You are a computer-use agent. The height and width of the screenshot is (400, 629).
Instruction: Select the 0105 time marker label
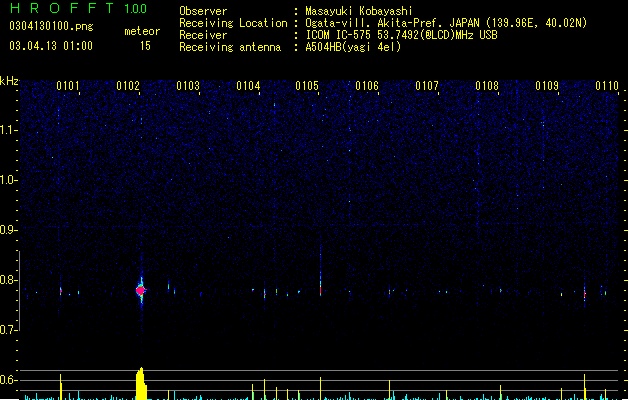pyautogui.click(x=307, y=86)
